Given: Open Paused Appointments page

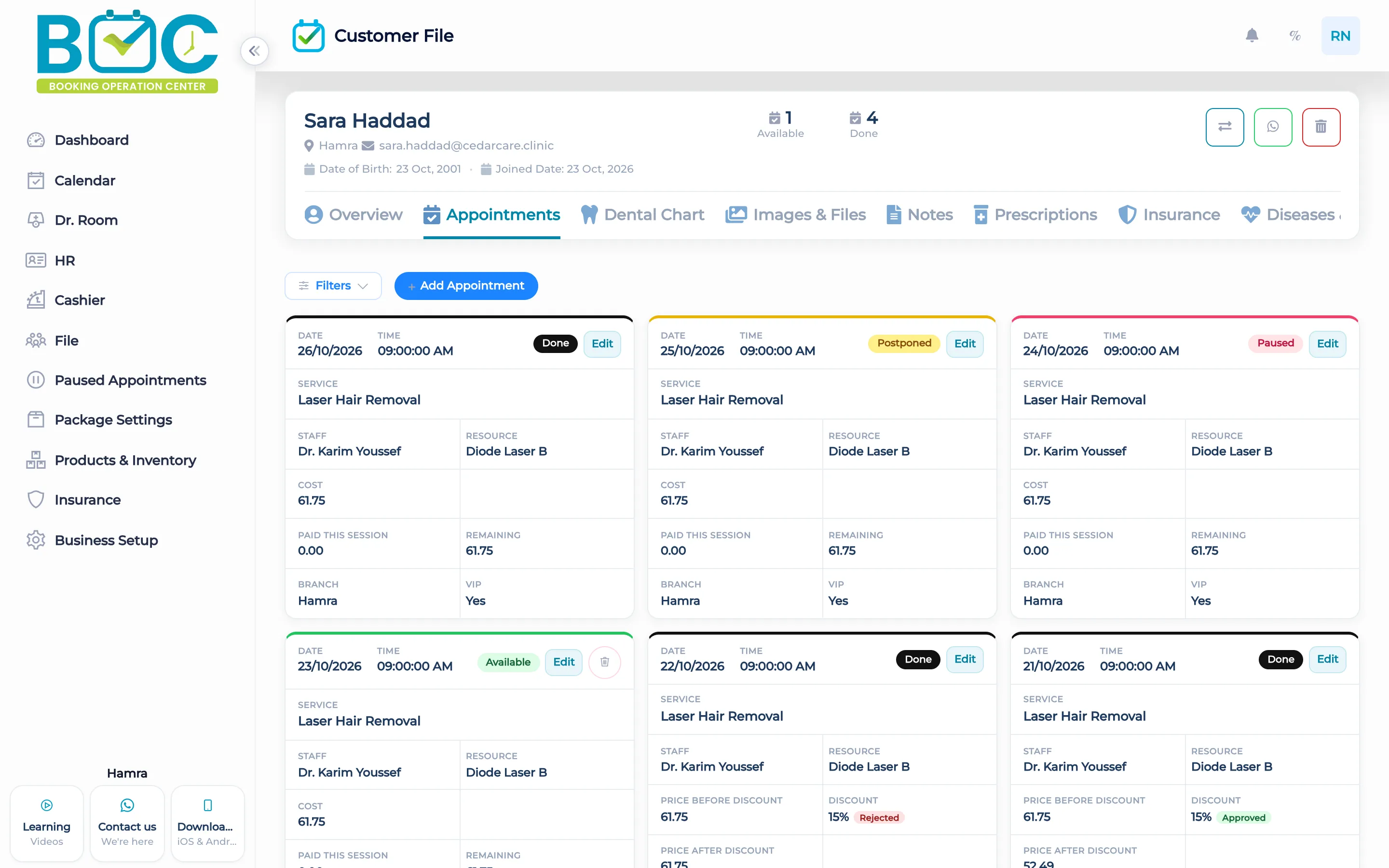Looking at the screenshot, I should pos(116,380).
